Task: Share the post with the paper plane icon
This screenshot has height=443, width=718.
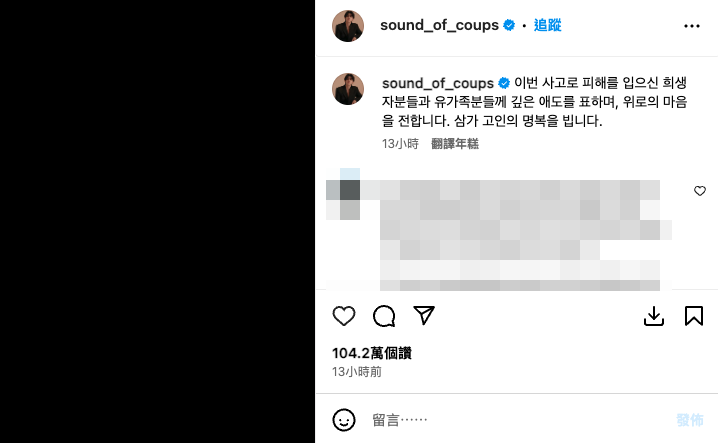Action: point(424,315)
